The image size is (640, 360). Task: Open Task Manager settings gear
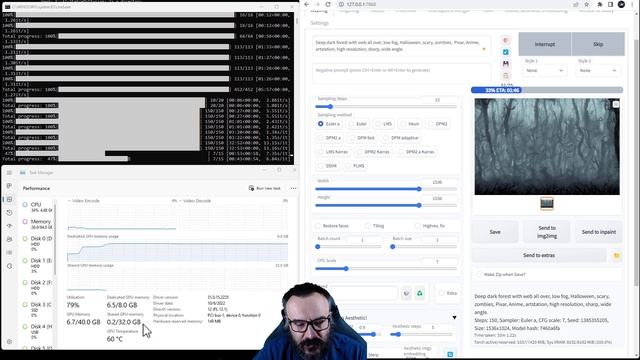(x=9, y=342)
